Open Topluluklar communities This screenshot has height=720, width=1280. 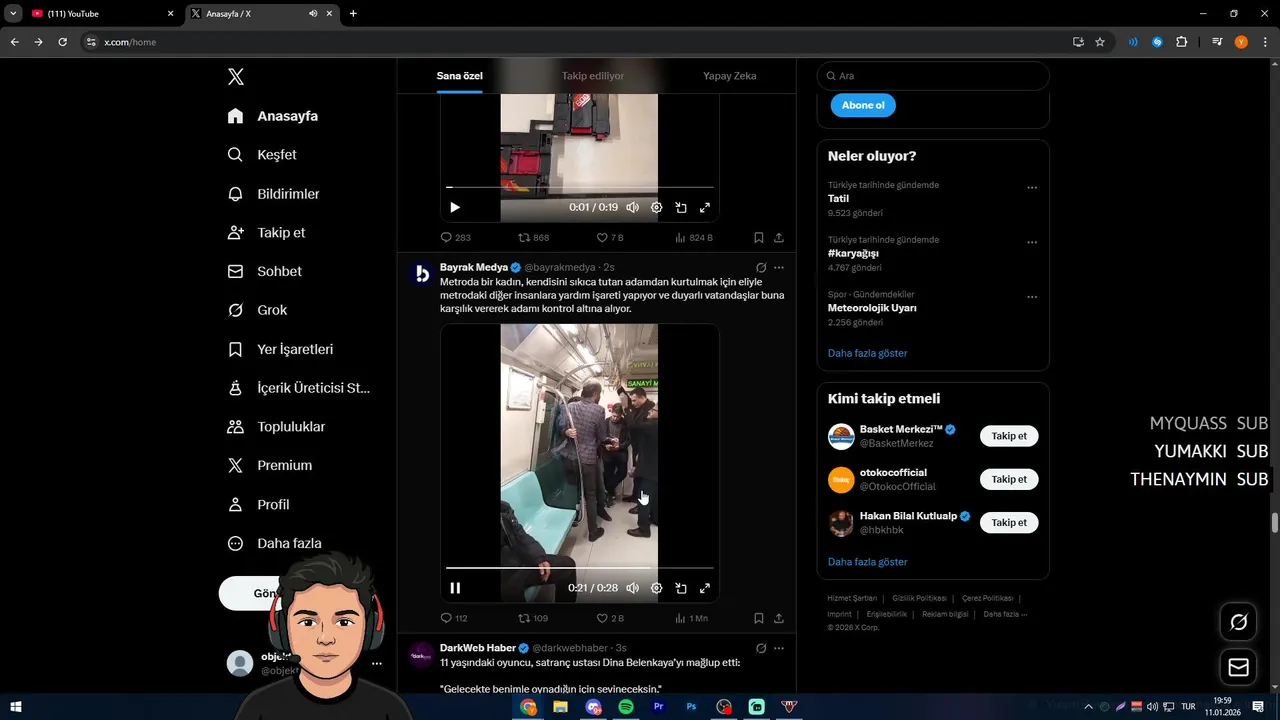click(276, 427)
